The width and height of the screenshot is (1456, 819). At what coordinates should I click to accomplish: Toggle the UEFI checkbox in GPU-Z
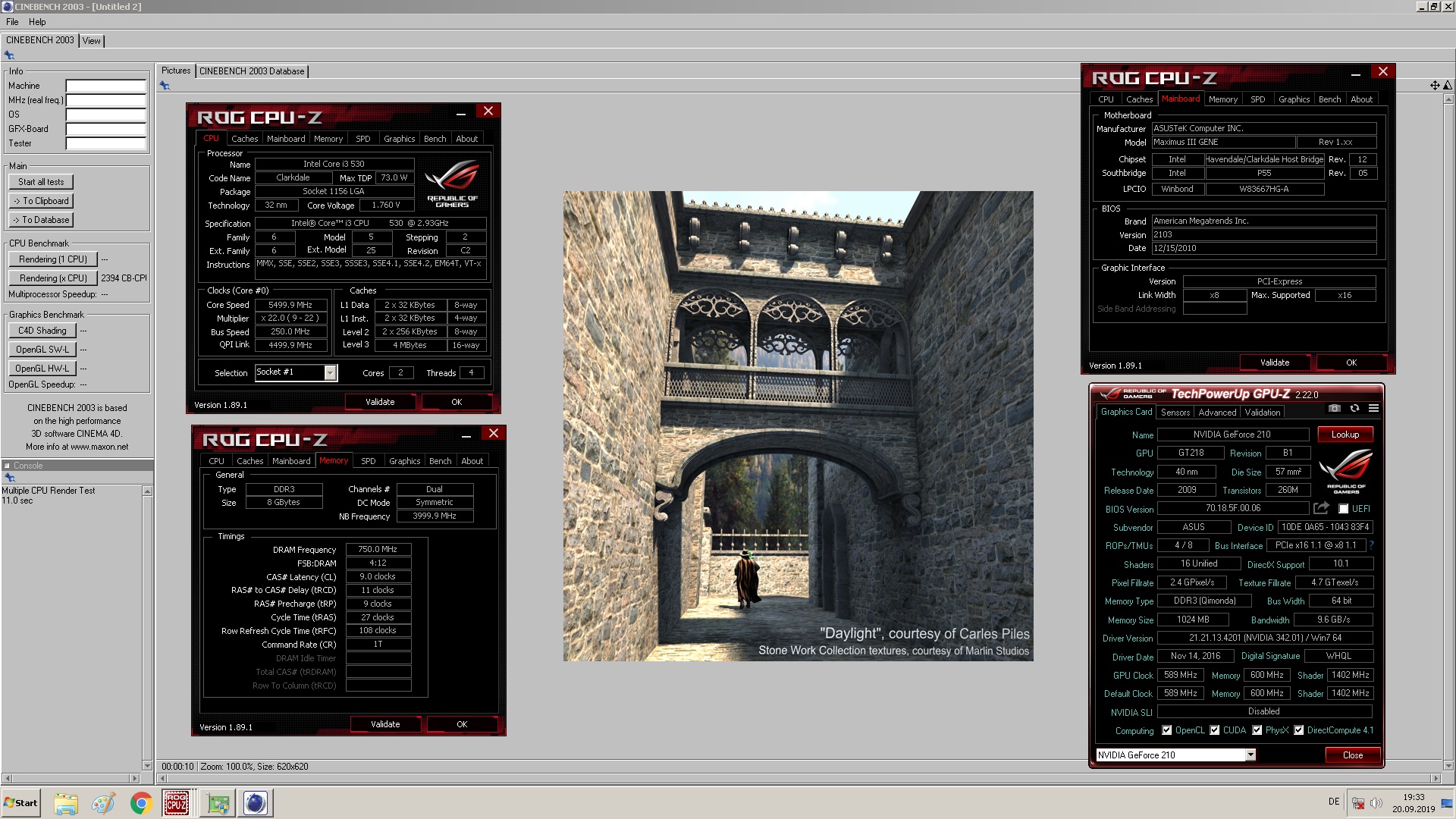coord(1344,509)
